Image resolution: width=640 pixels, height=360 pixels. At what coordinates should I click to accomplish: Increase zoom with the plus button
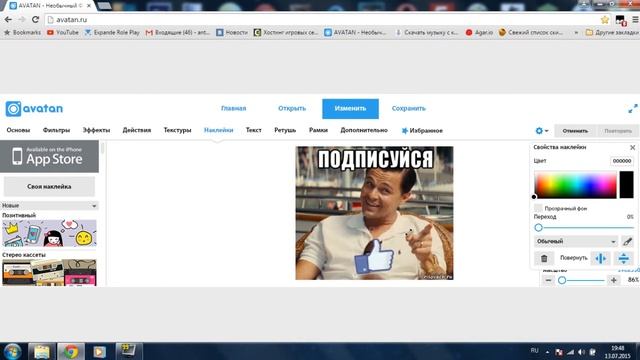(x=613, y=280)
